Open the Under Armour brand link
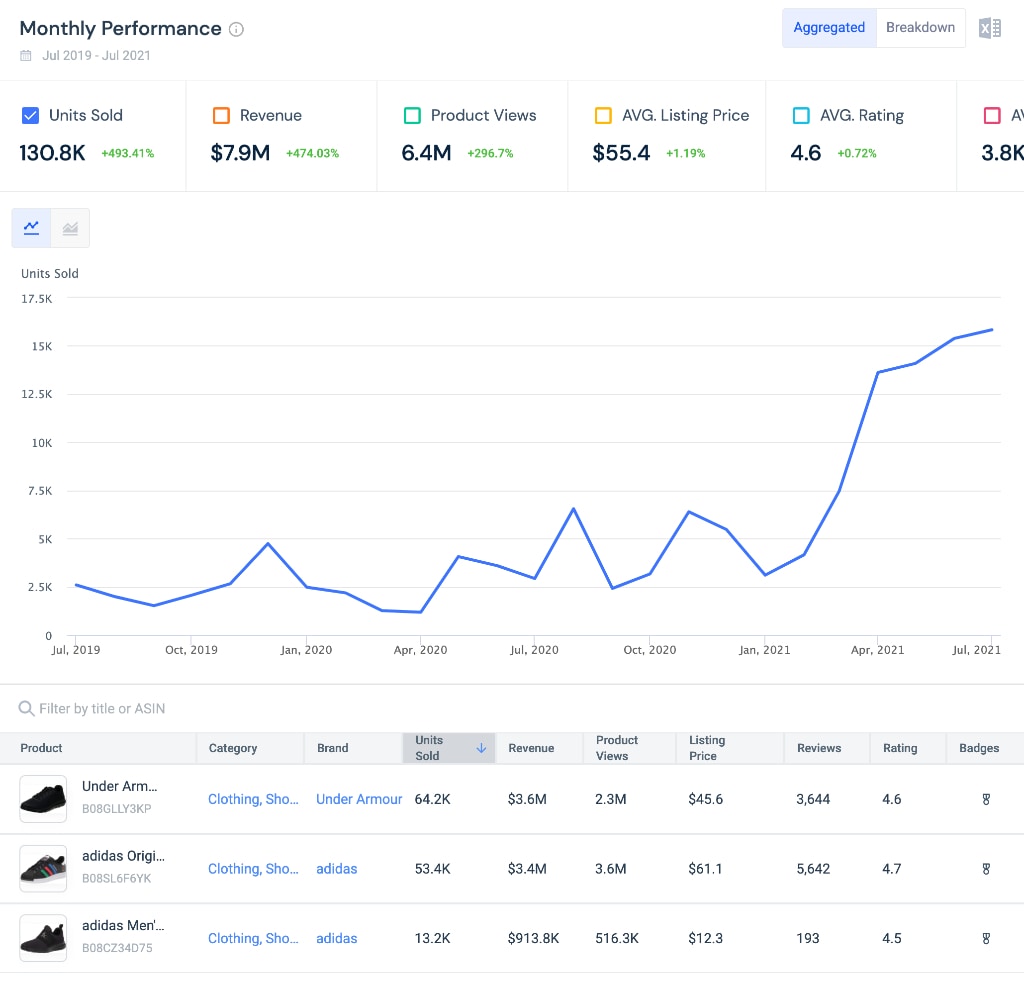This screenshot has width=1024, height=981. click(359, 799)
